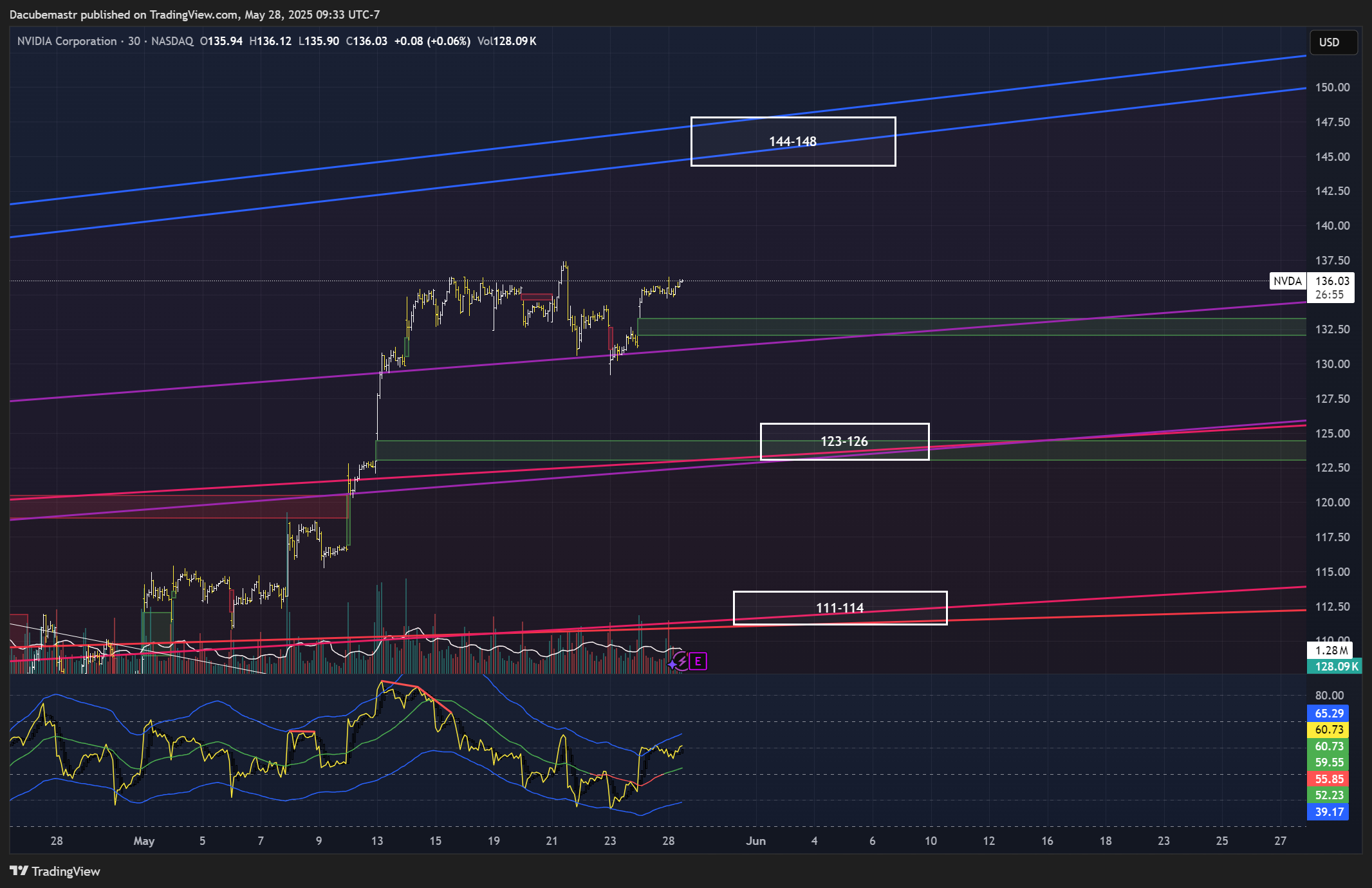The height and width of the screenshot is (888, 1372).
Task: Click the 132.50 price axis label
Action: 1332,329
